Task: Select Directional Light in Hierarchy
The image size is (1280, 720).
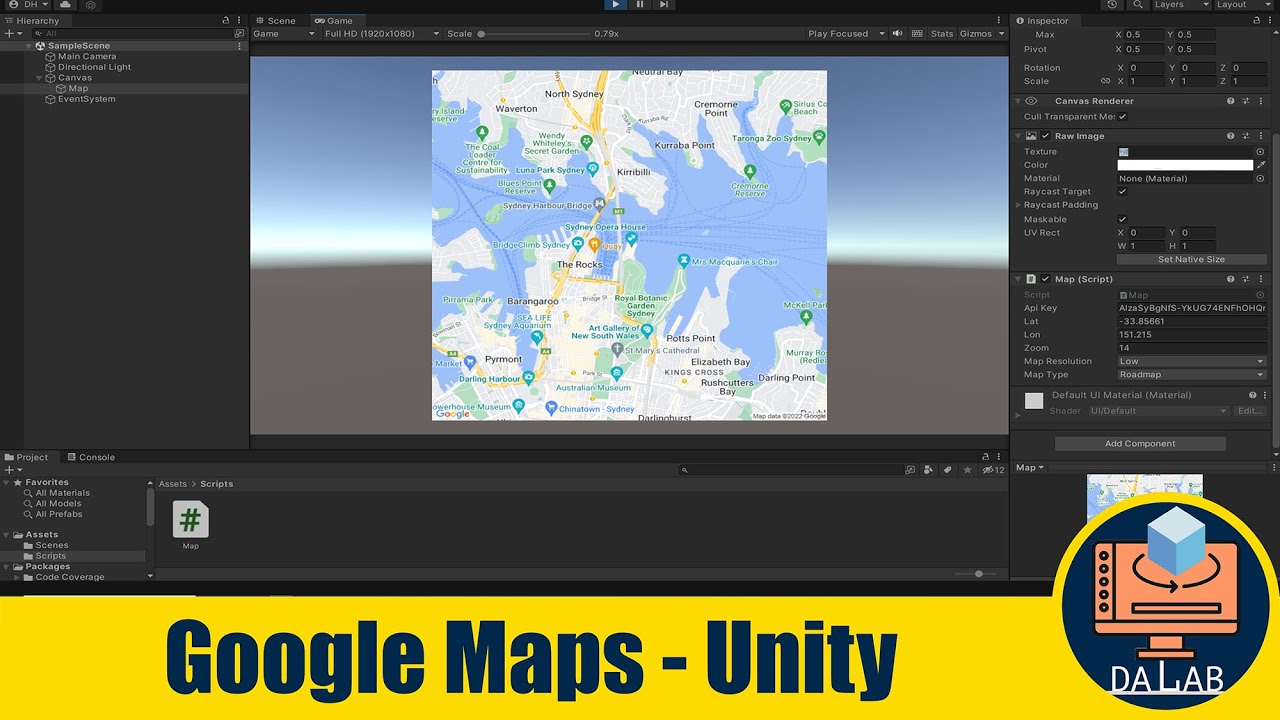Action: (94, 67)
